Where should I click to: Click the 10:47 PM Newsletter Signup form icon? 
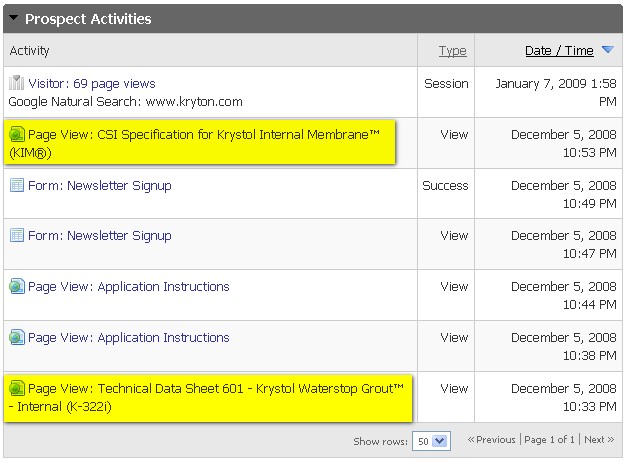(x=16, y=236)
